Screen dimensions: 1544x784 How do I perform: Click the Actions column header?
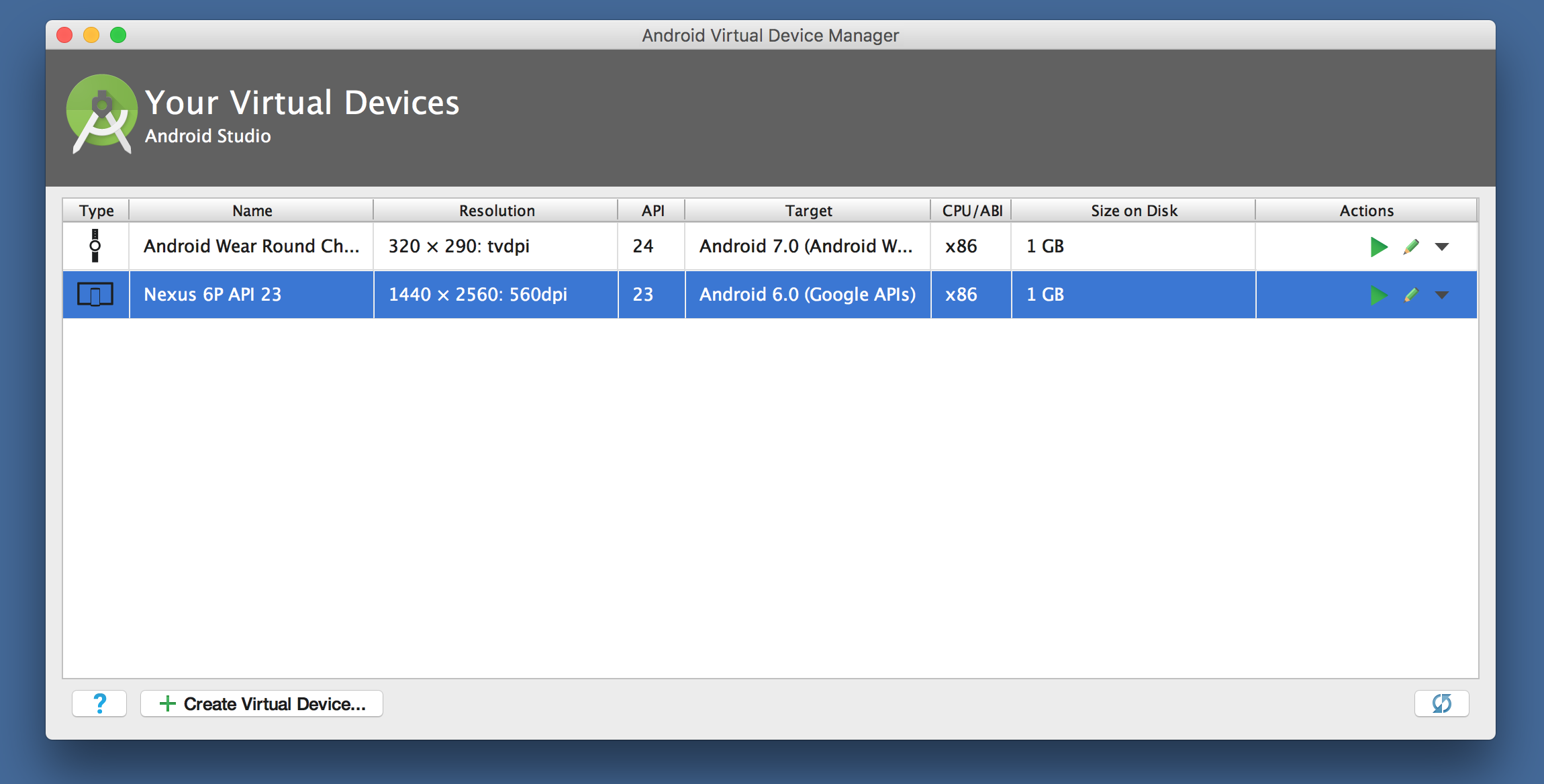pyautogui.click(x=1367, y=211)
